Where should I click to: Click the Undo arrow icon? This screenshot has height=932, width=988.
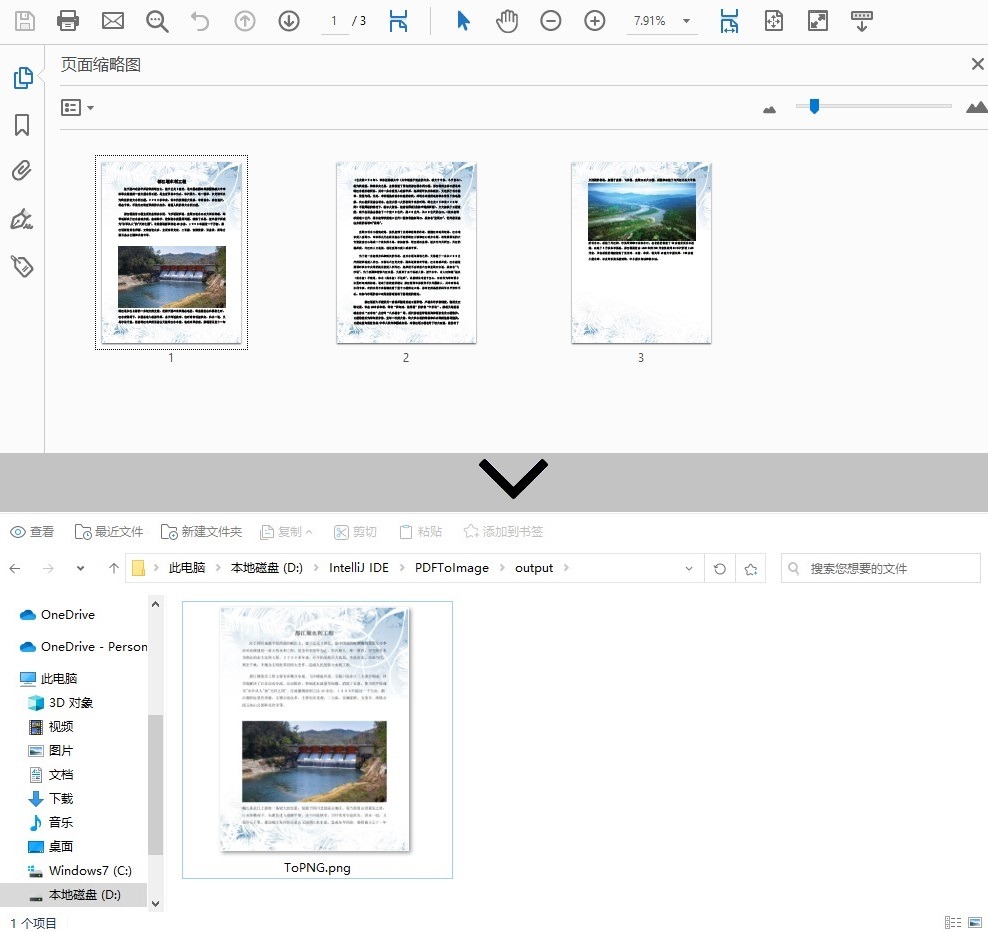[200, 21]
